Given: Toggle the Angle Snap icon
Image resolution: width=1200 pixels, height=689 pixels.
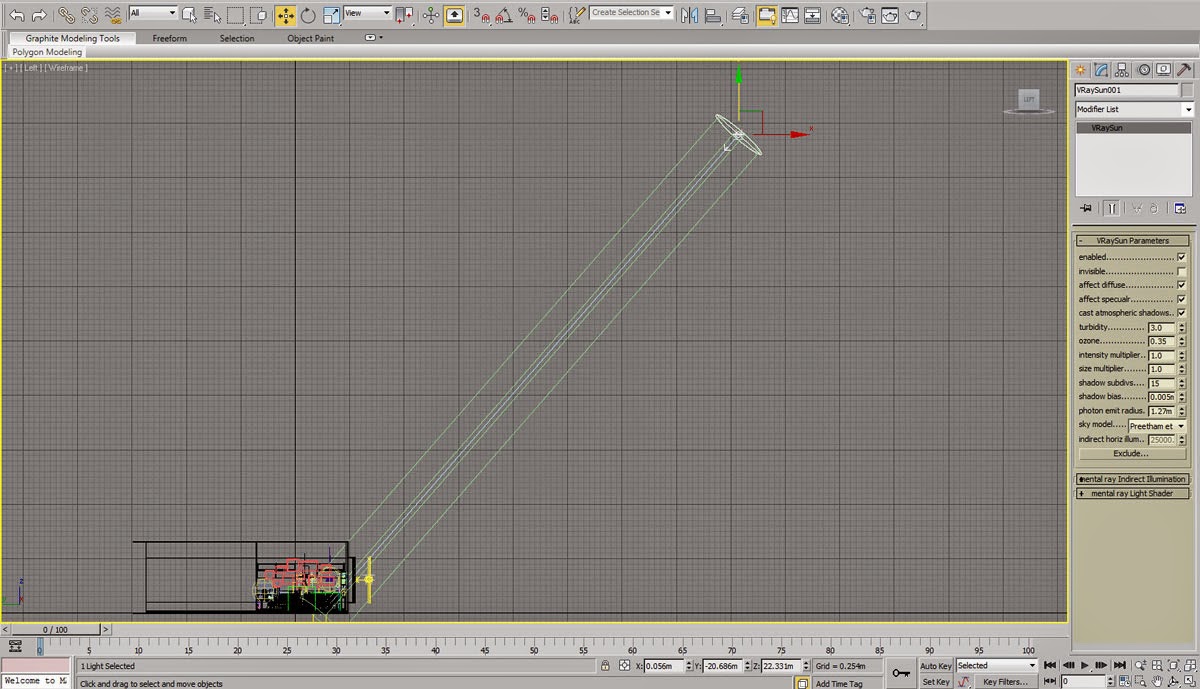Looking at the screenshot, I should (x=504, y=14).
